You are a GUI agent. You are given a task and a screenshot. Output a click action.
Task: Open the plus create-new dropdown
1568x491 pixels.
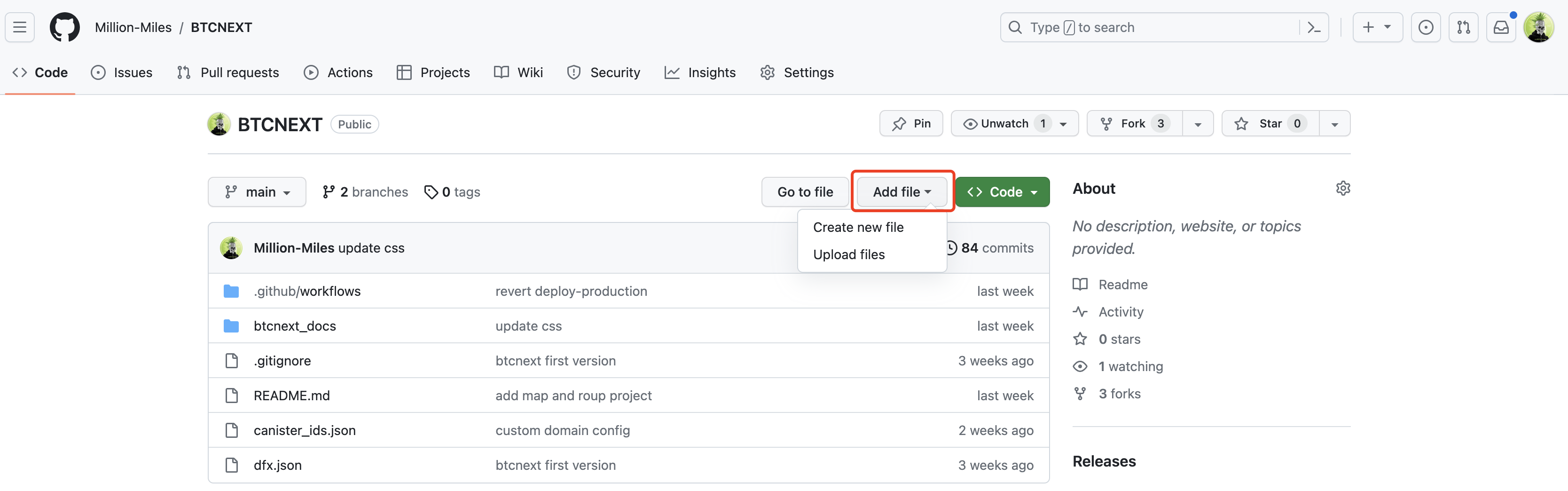1378,27
